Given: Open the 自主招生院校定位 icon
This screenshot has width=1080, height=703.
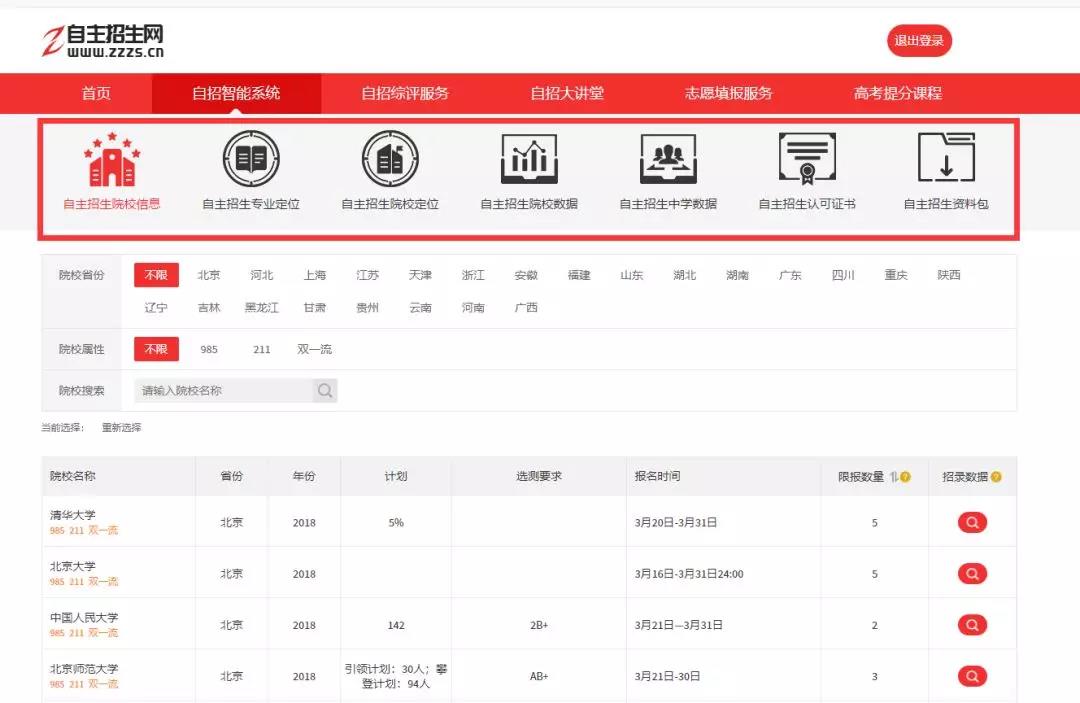Looking at the screenshot, I should 390,160.
